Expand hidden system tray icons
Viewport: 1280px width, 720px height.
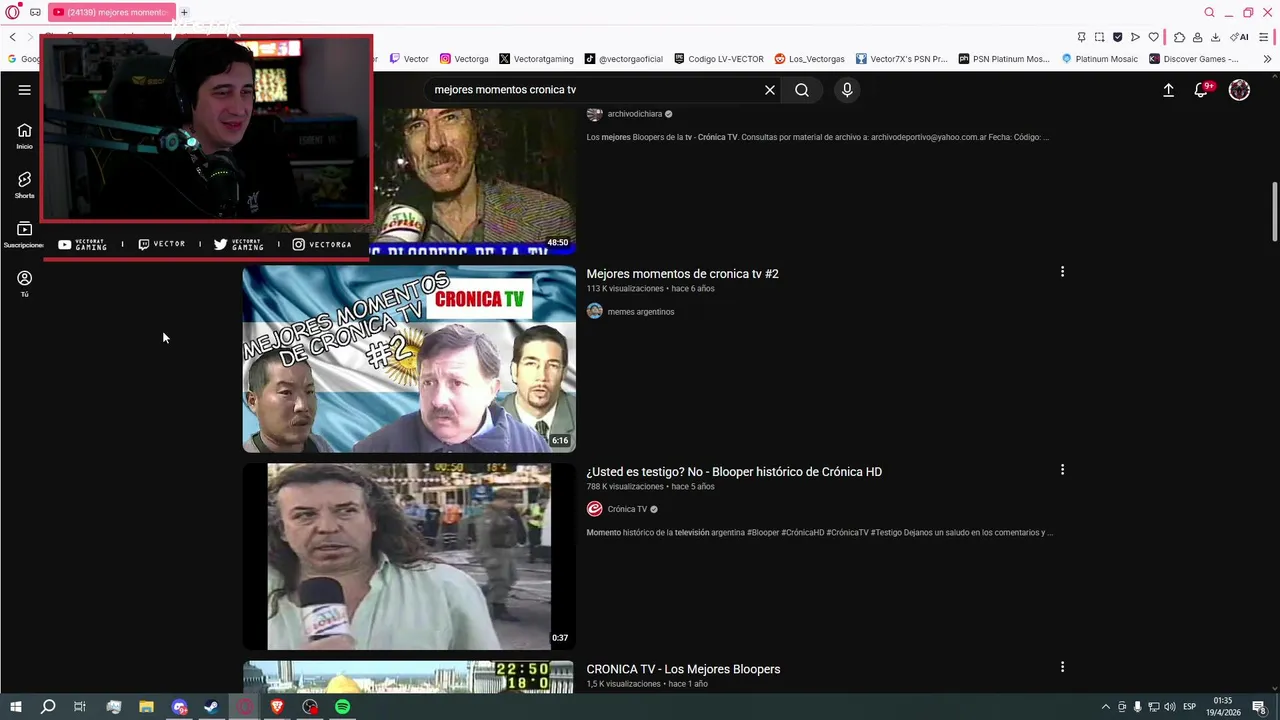(1105, 707)
